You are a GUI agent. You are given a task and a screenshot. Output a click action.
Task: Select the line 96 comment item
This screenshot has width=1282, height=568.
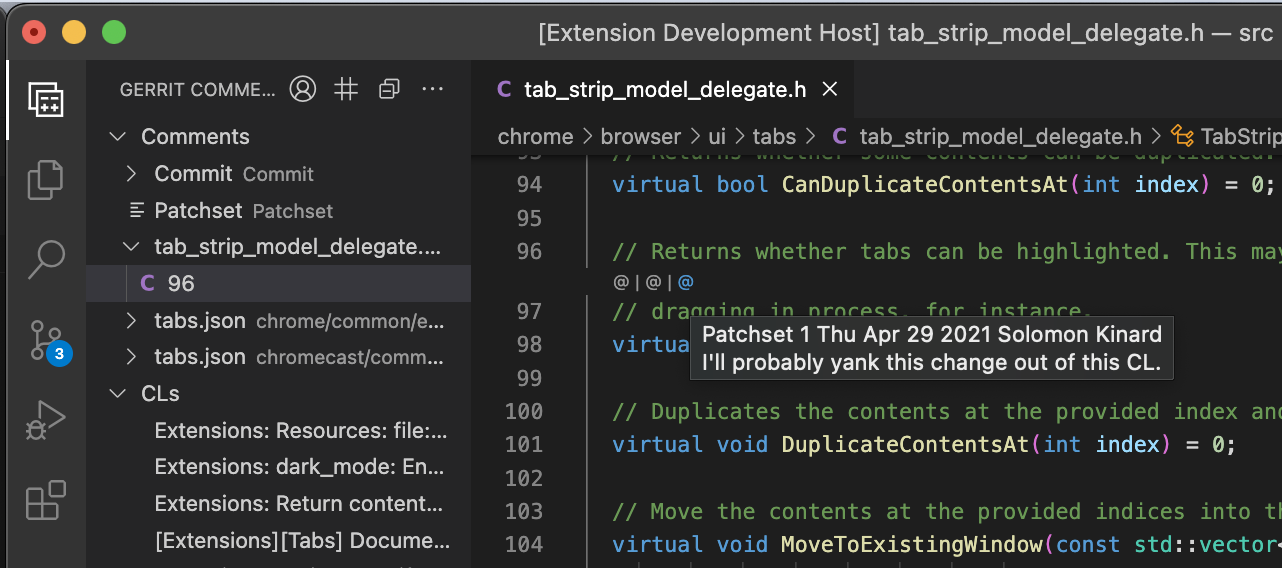coord(181,284)
